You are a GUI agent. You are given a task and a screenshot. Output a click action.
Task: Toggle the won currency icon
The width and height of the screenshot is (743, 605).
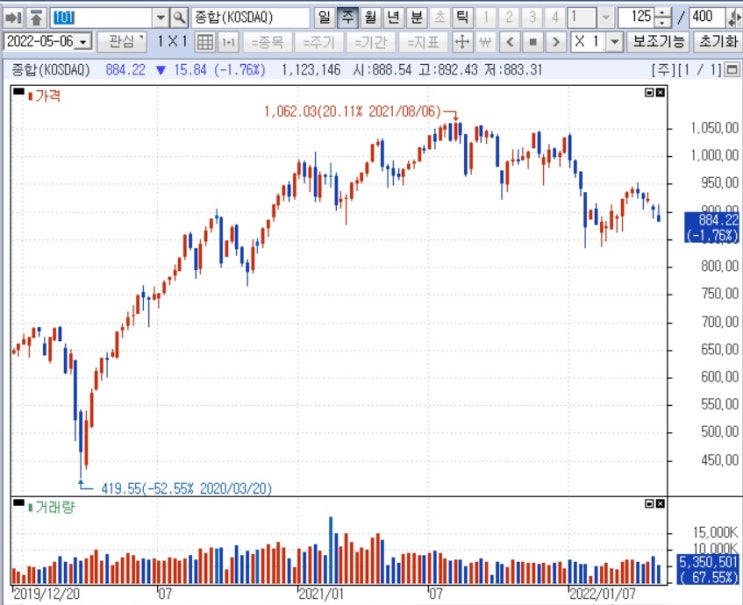[485, 42]
